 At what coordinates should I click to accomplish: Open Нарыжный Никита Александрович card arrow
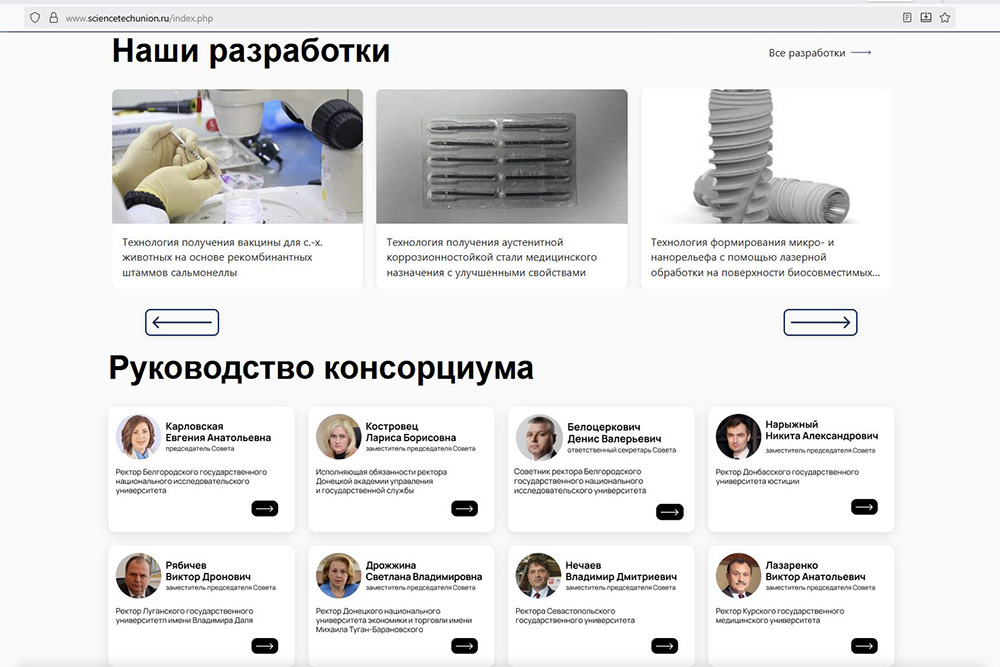point(864,507)
